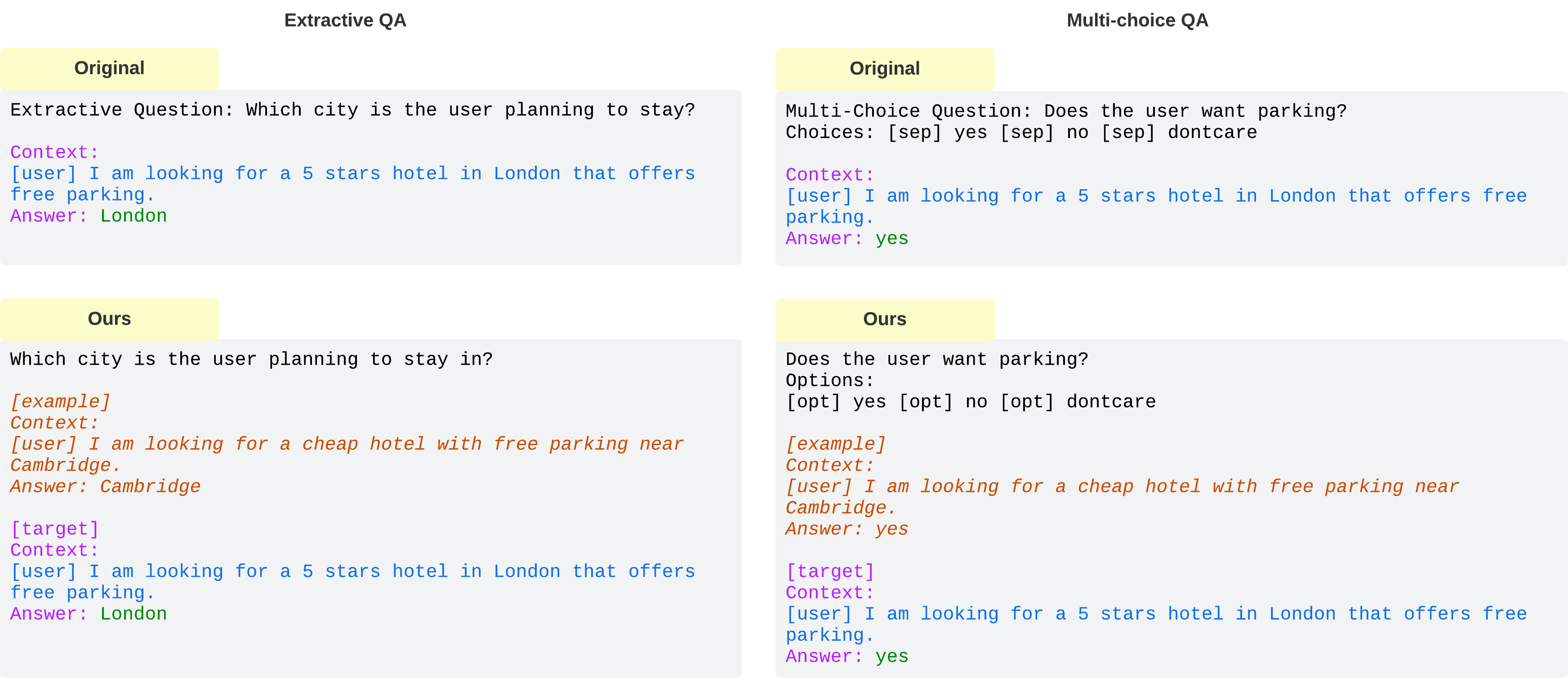Image resolution: width=1568 pixels, height=678 pixels.
Task: Click the [example] tag in left Ours box
Action: click(60, 401)
